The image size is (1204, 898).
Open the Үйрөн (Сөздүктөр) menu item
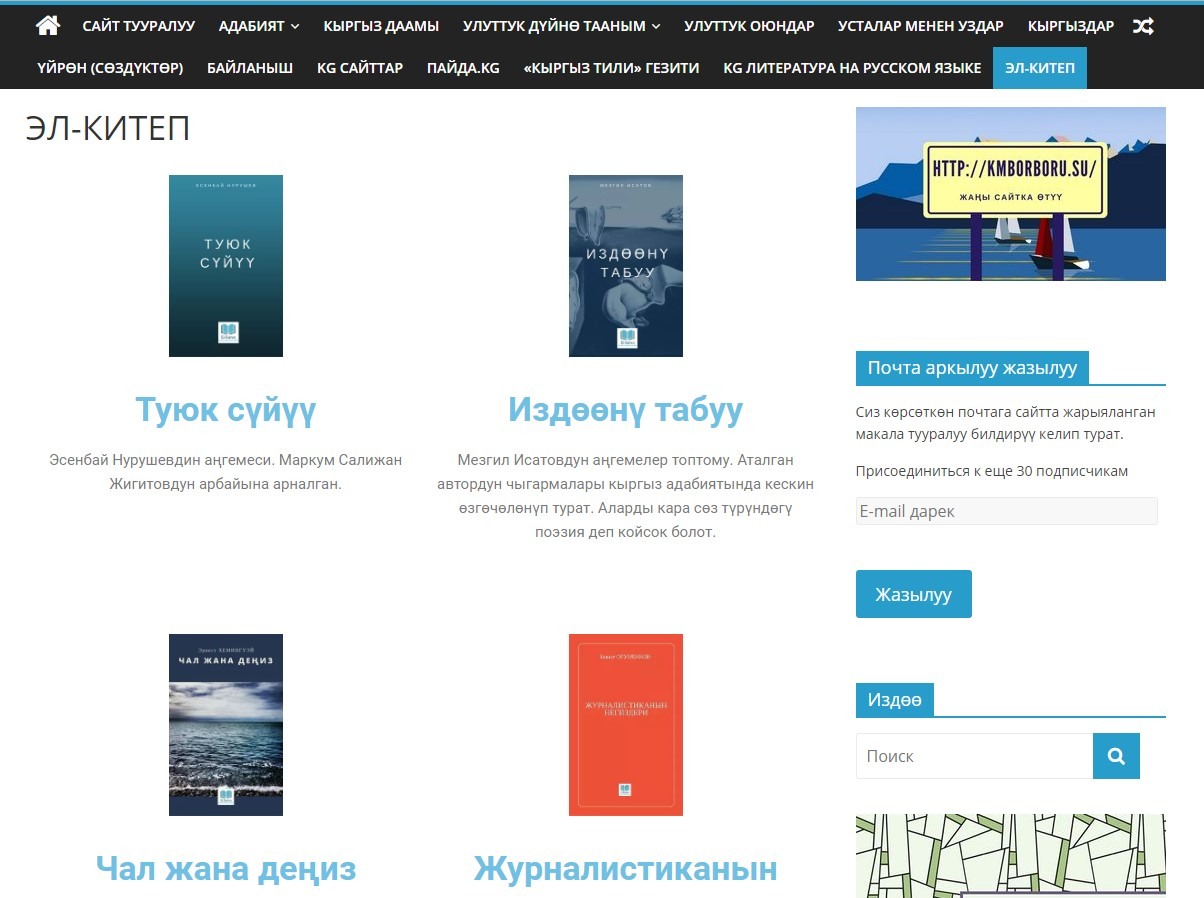tap(110, 68)
